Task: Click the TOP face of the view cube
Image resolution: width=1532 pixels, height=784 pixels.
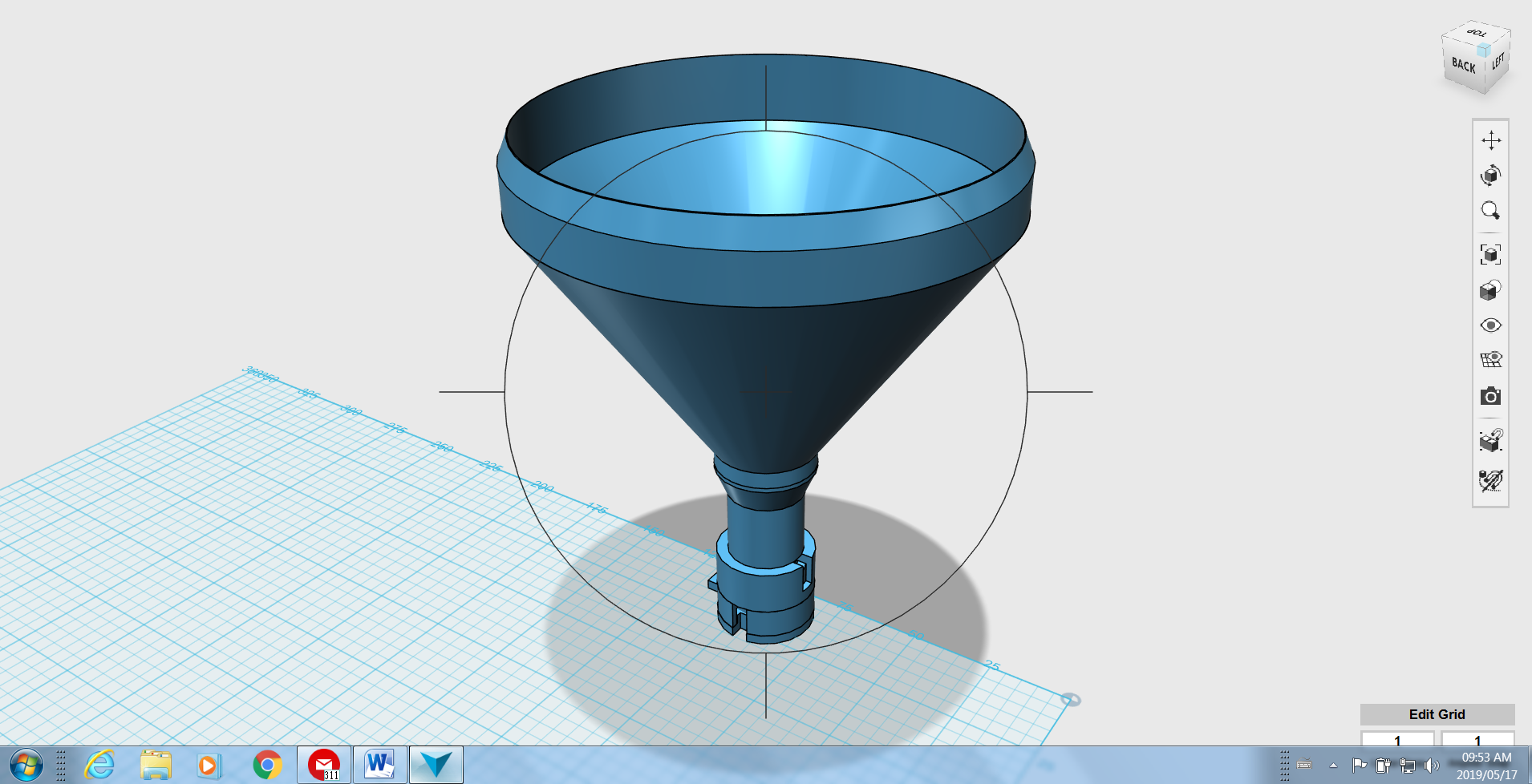Action: (x=1477, y=34)
